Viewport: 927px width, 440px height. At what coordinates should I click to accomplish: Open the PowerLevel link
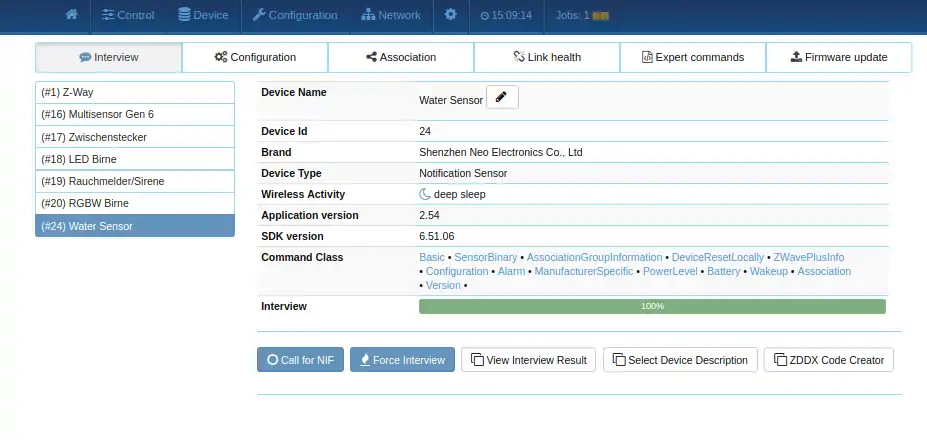[x=670, y=271]
